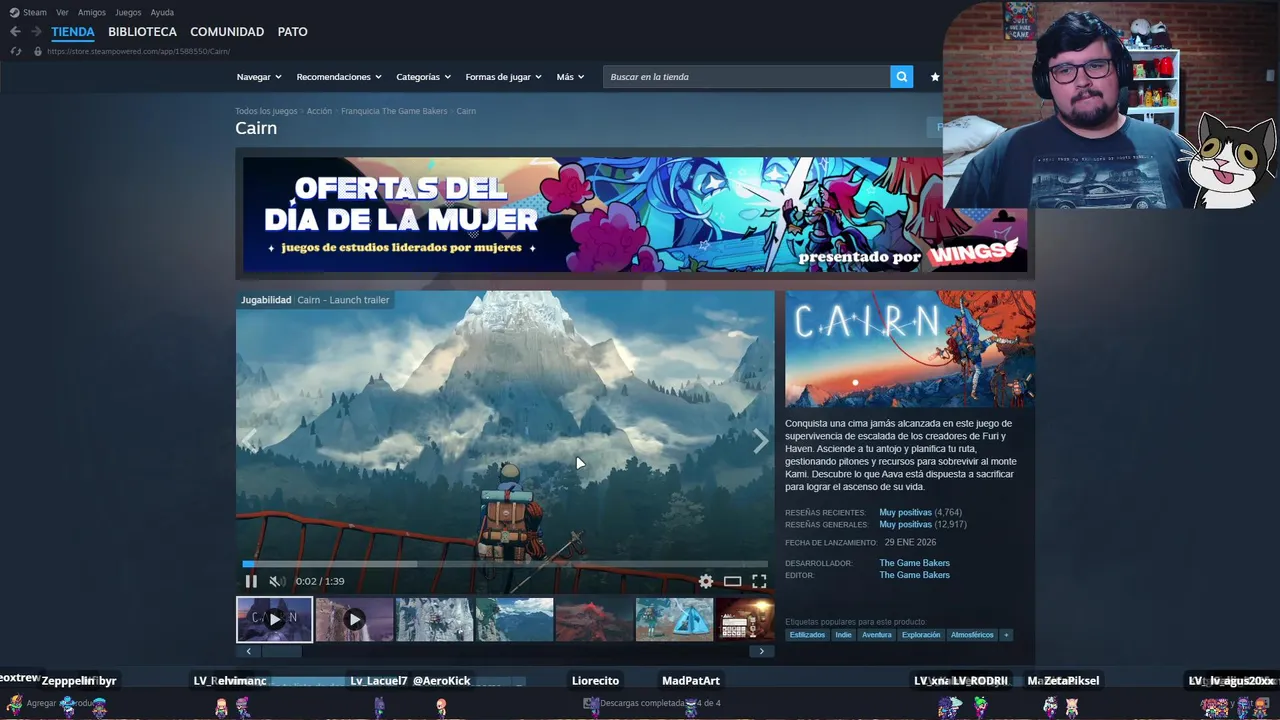The width and height of the screenshot is (1280, 720).
Task: Switch to the BIBLIOTECA tab
Action: [142, 32]
